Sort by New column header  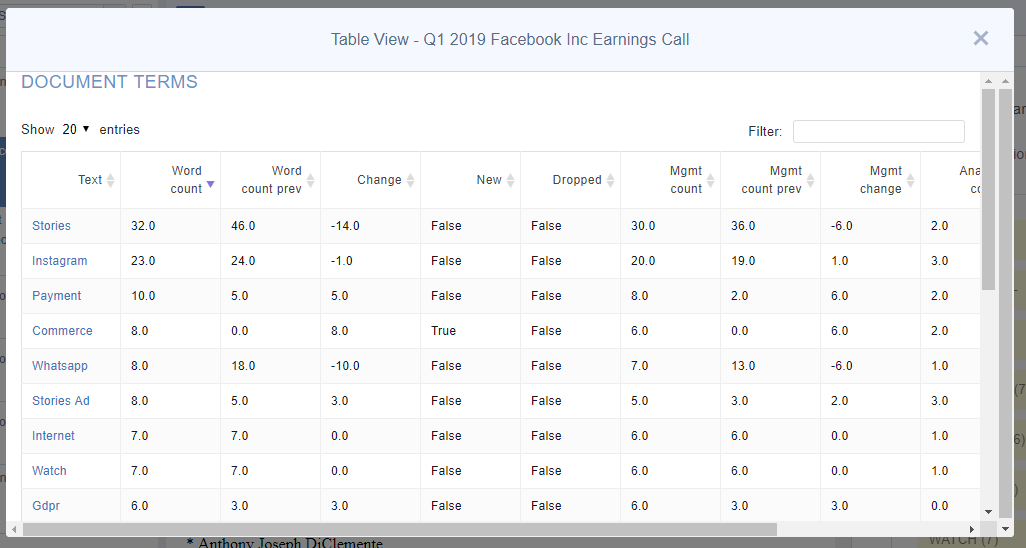(470, 180)
